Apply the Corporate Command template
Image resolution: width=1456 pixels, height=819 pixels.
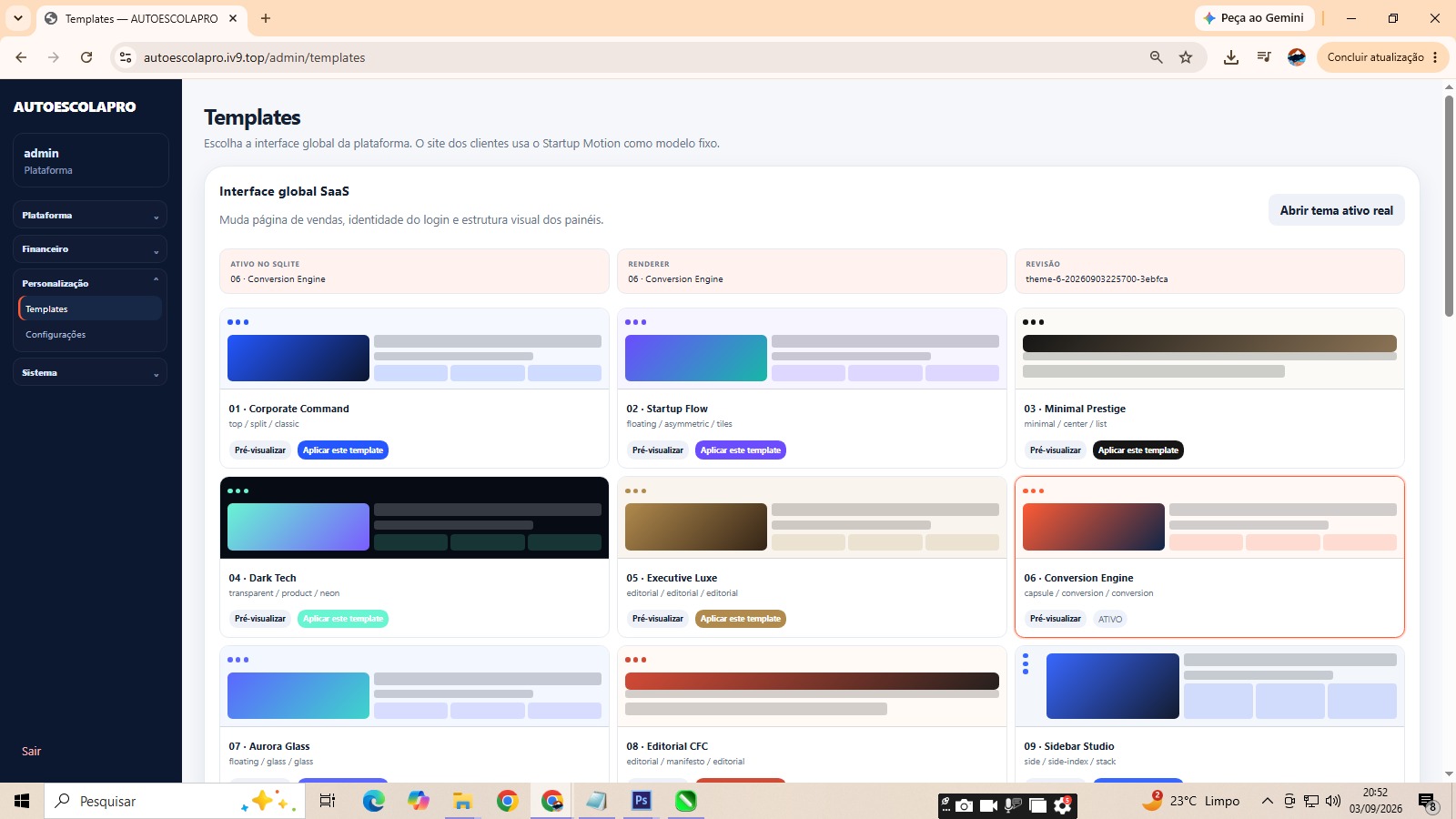pyautogui.click(x=343, y=450)
